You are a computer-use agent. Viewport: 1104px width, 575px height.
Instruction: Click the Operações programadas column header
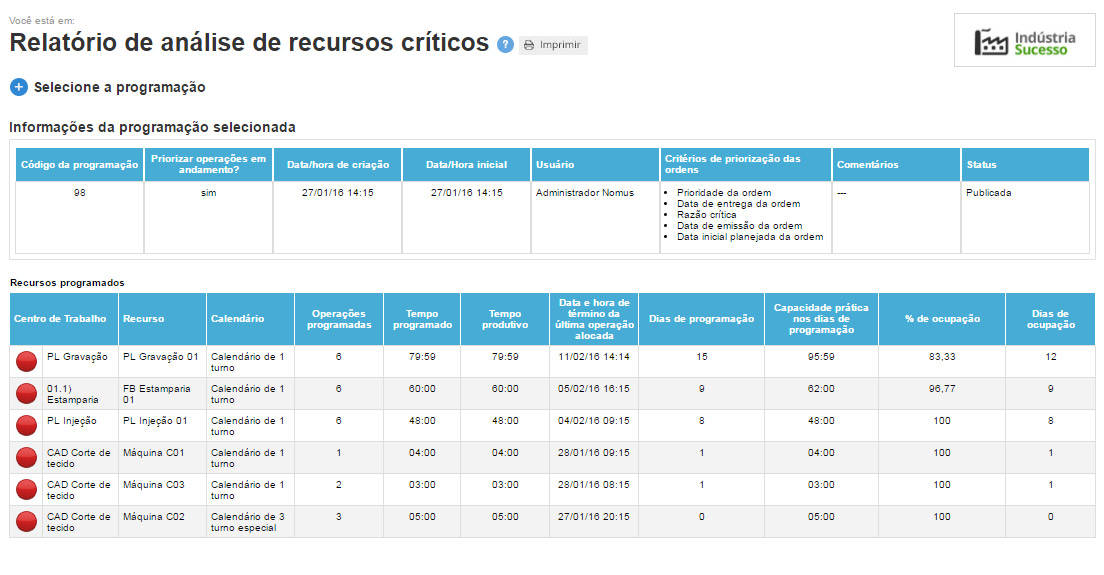click(339, 319)
